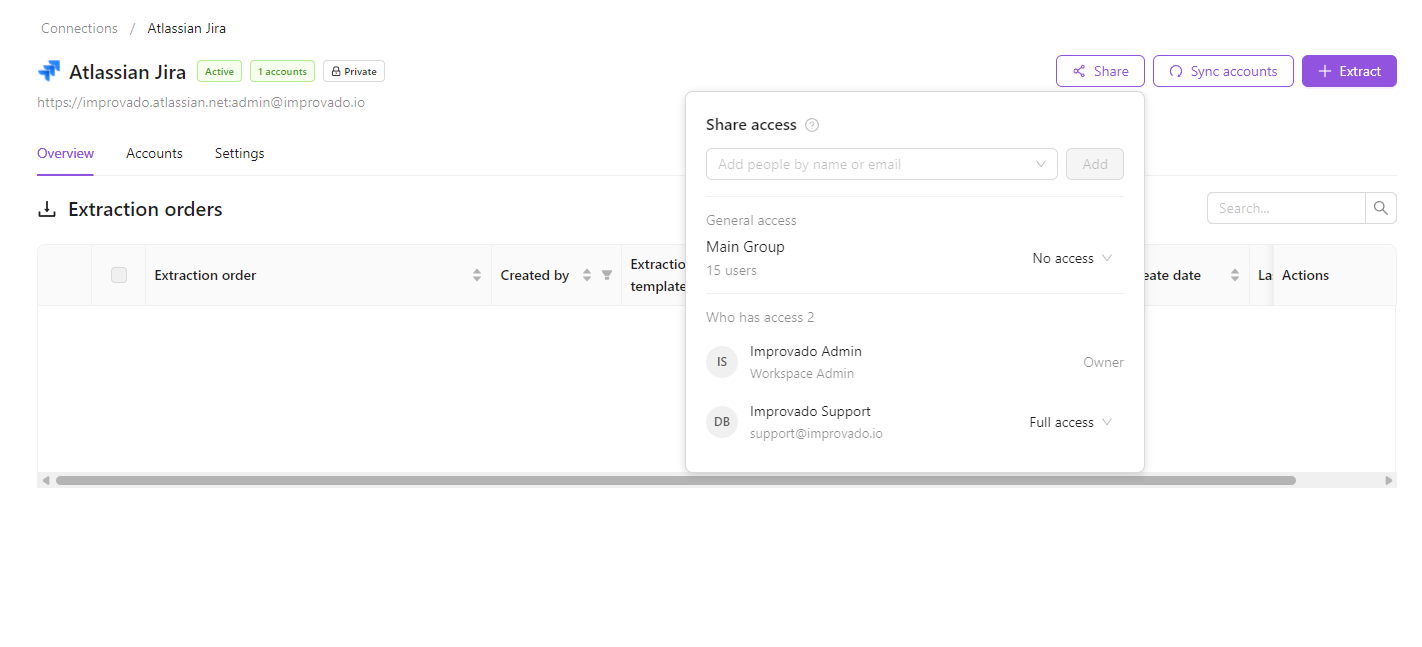Click the help icon next to Share access
The height and width of the screenshot is (647, 1422).
pos(812,125)
